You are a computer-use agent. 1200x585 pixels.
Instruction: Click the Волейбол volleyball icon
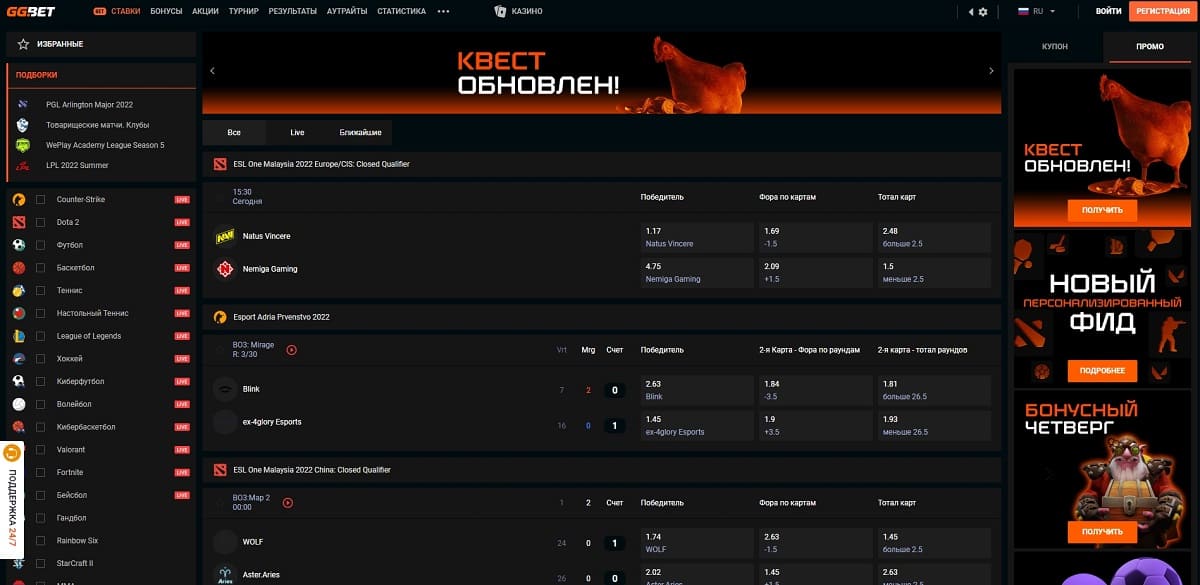[19, 404]
